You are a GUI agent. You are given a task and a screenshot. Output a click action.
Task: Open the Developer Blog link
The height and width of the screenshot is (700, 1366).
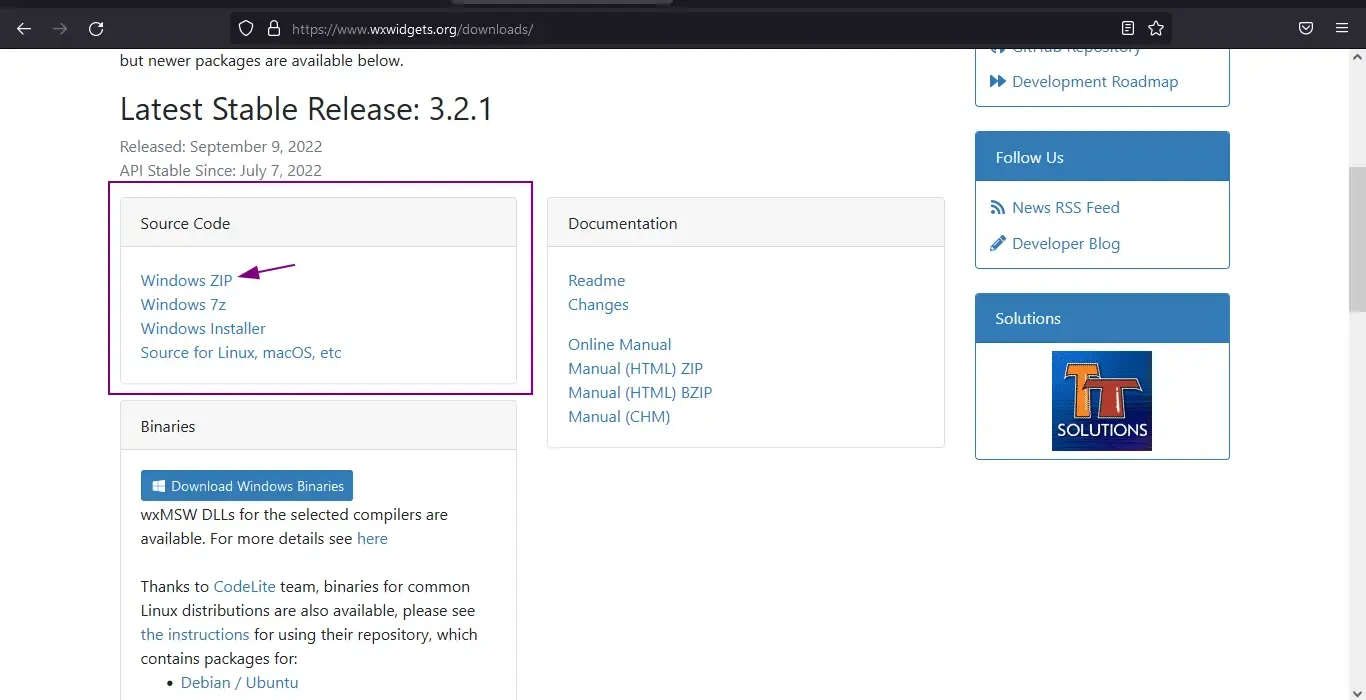point(1065,244)
